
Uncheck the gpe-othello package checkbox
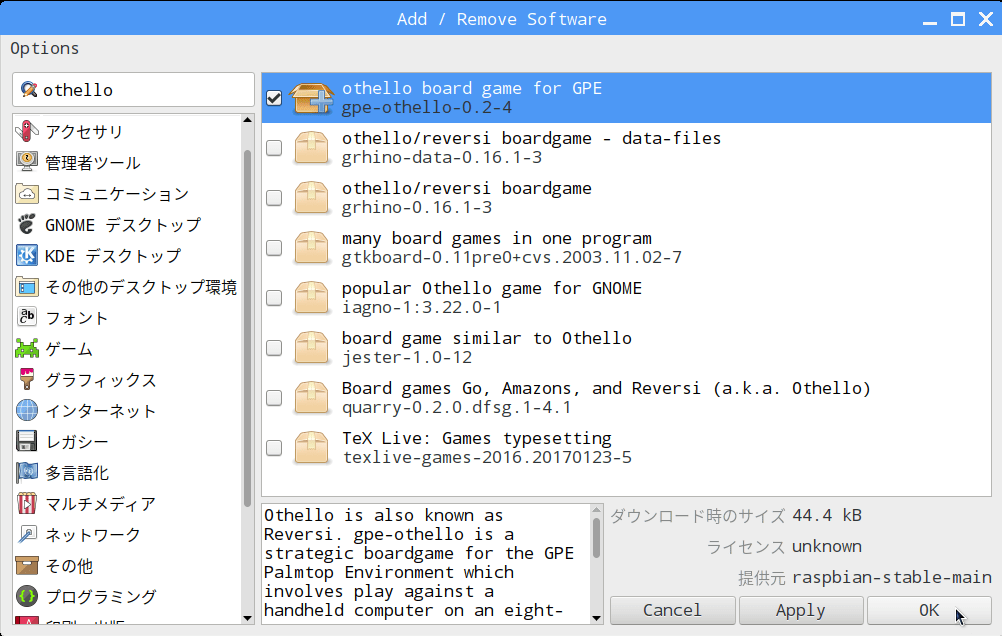pos(274,98)
